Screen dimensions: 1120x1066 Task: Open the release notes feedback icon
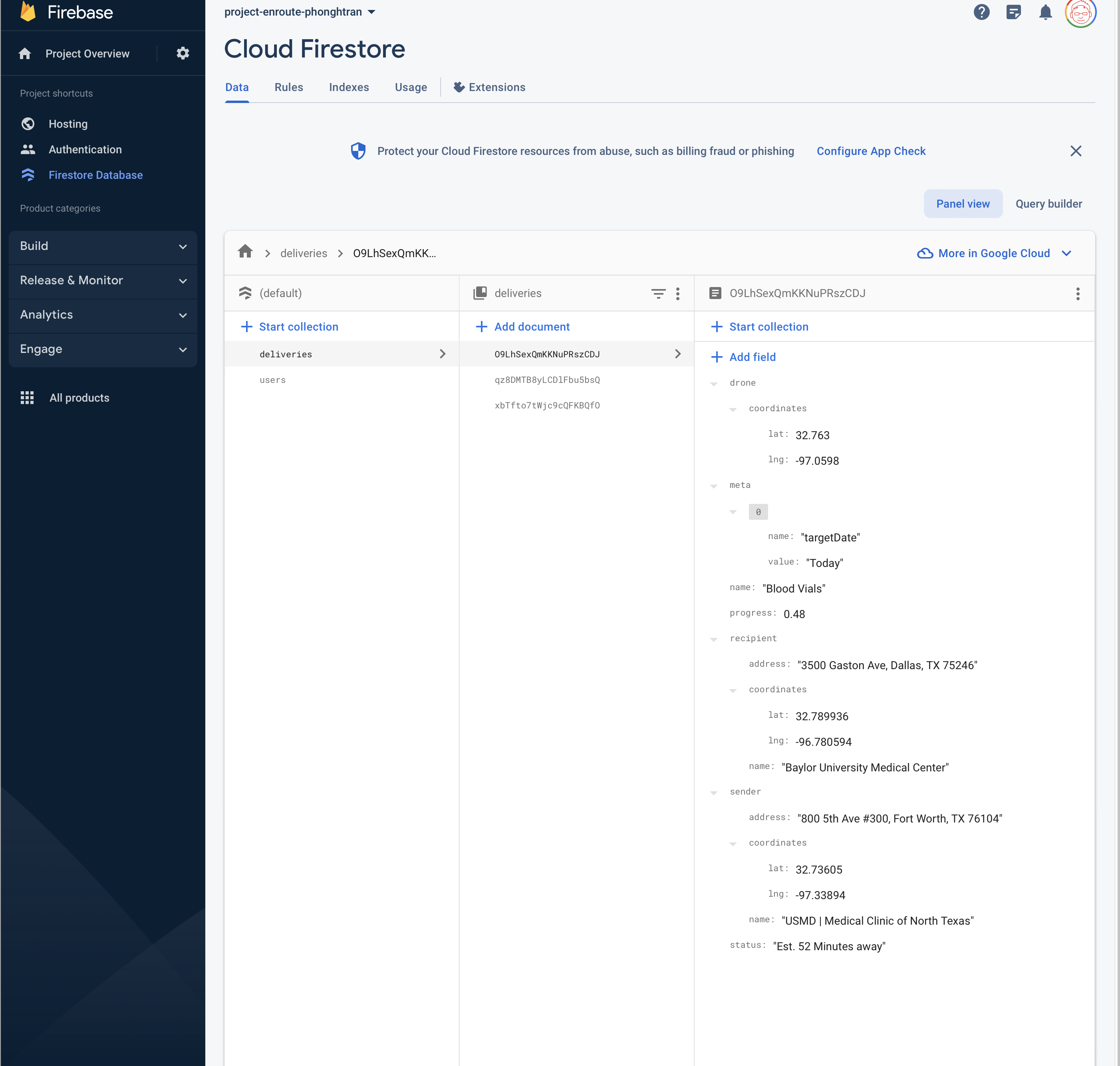(x=1013, y=12)
